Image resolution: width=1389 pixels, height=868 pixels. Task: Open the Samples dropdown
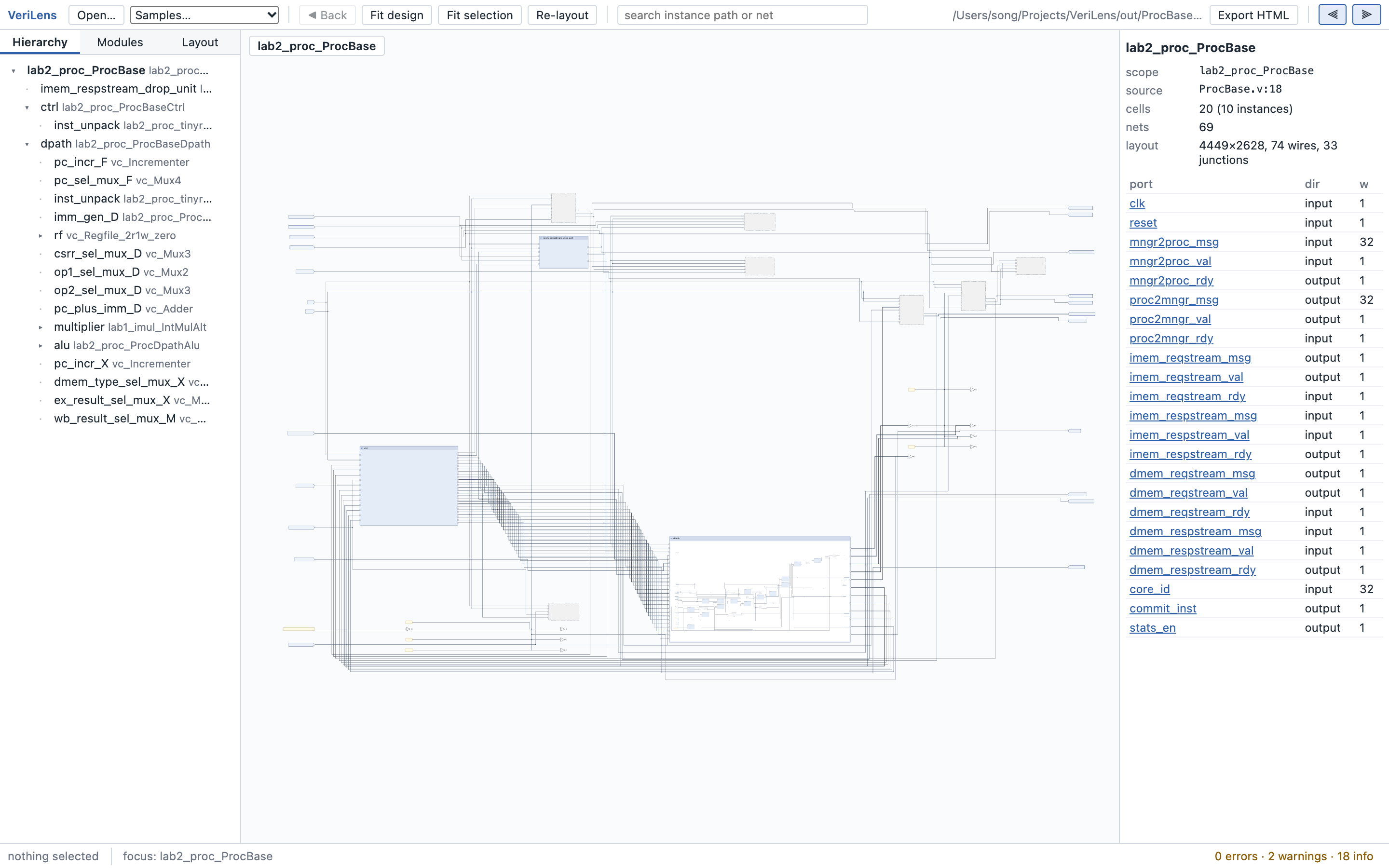click(204, 15)
